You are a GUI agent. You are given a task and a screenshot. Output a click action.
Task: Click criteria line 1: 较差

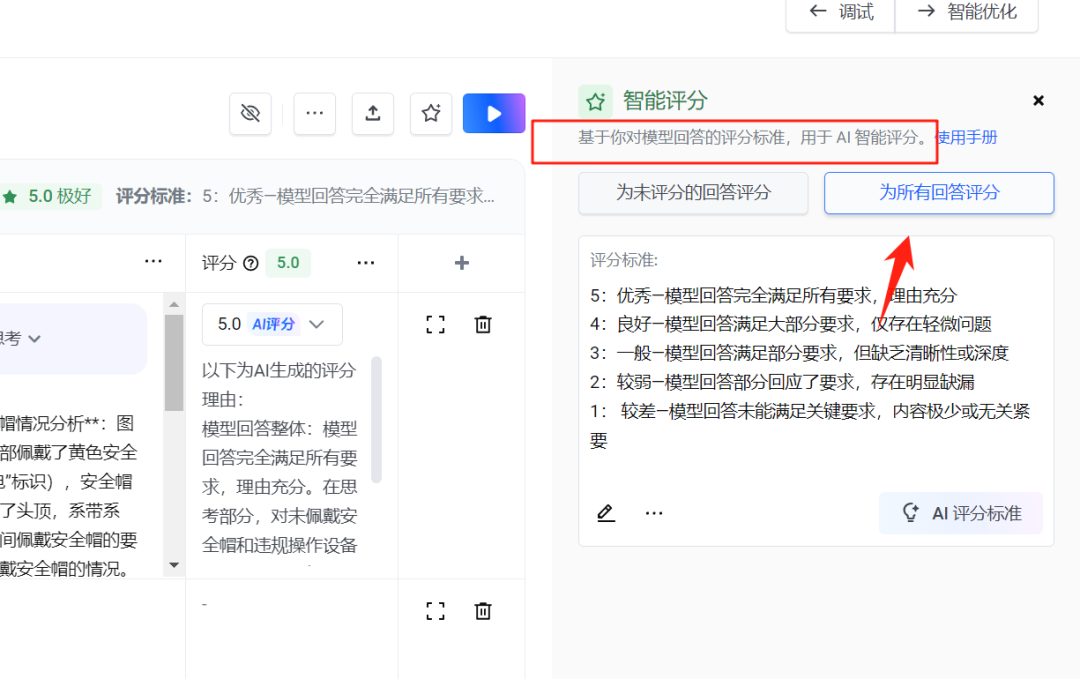(x=810, y=426)
